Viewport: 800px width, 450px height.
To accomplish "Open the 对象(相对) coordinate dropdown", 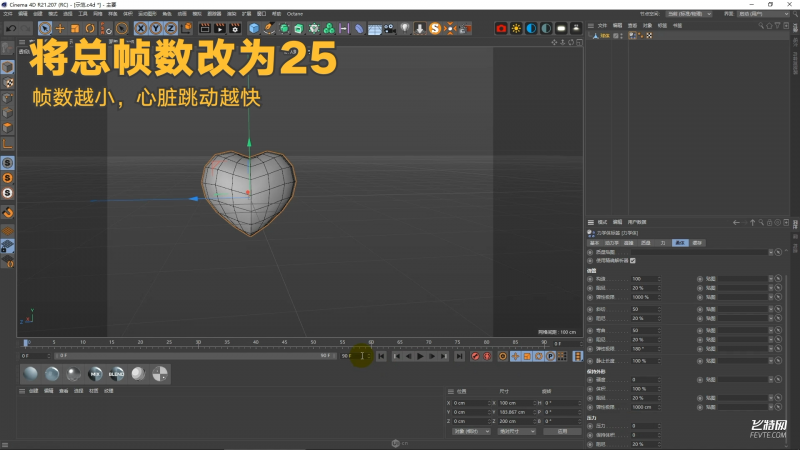I will point(471,431).
